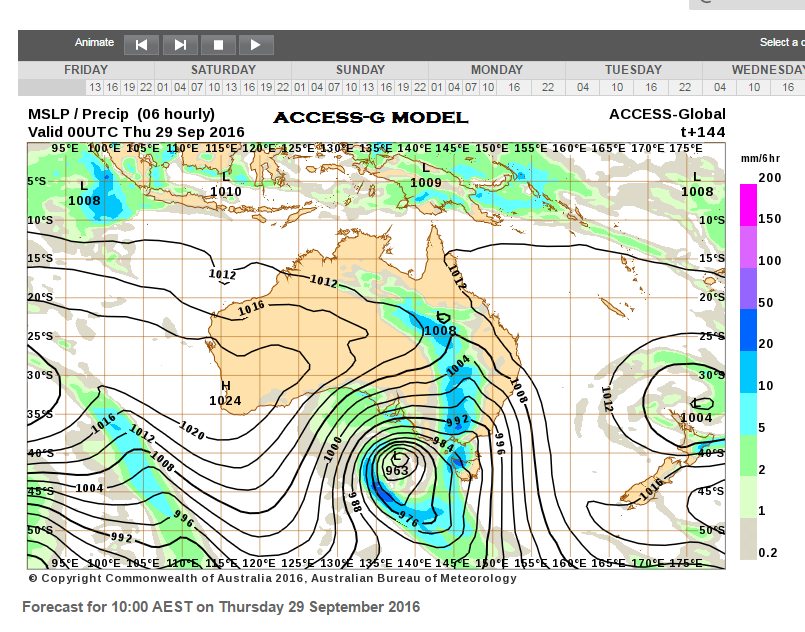Click the magenta 200 mm legend swatch
The image size is (805, 632).
[x=748, y=205]
